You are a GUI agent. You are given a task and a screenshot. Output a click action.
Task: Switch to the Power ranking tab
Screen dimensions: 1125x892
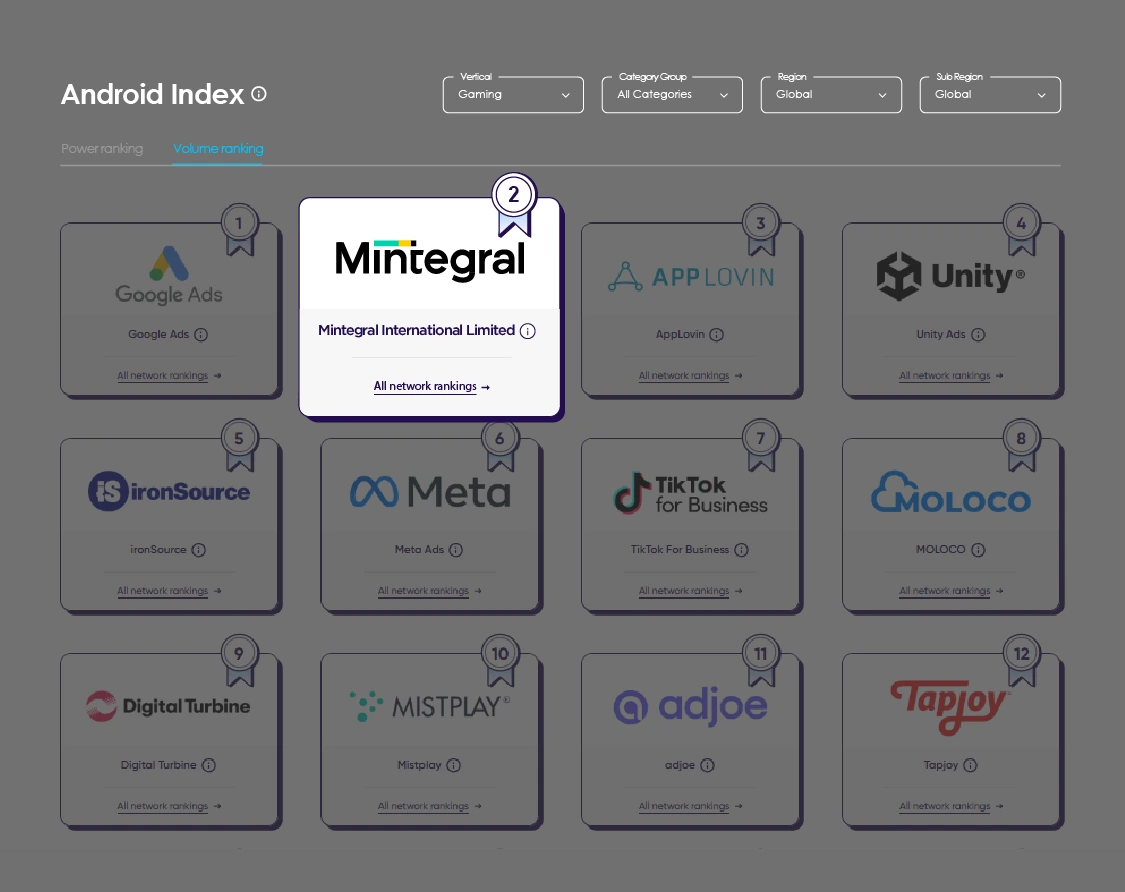pos(102,149)
